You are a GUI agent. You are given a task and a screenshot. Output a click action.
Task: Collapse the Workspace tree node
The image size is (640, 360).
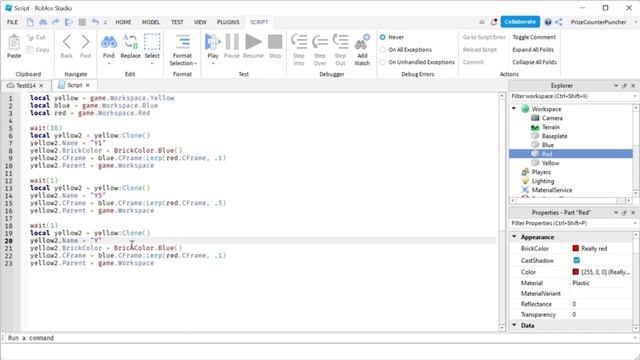(x=514, y=109)
